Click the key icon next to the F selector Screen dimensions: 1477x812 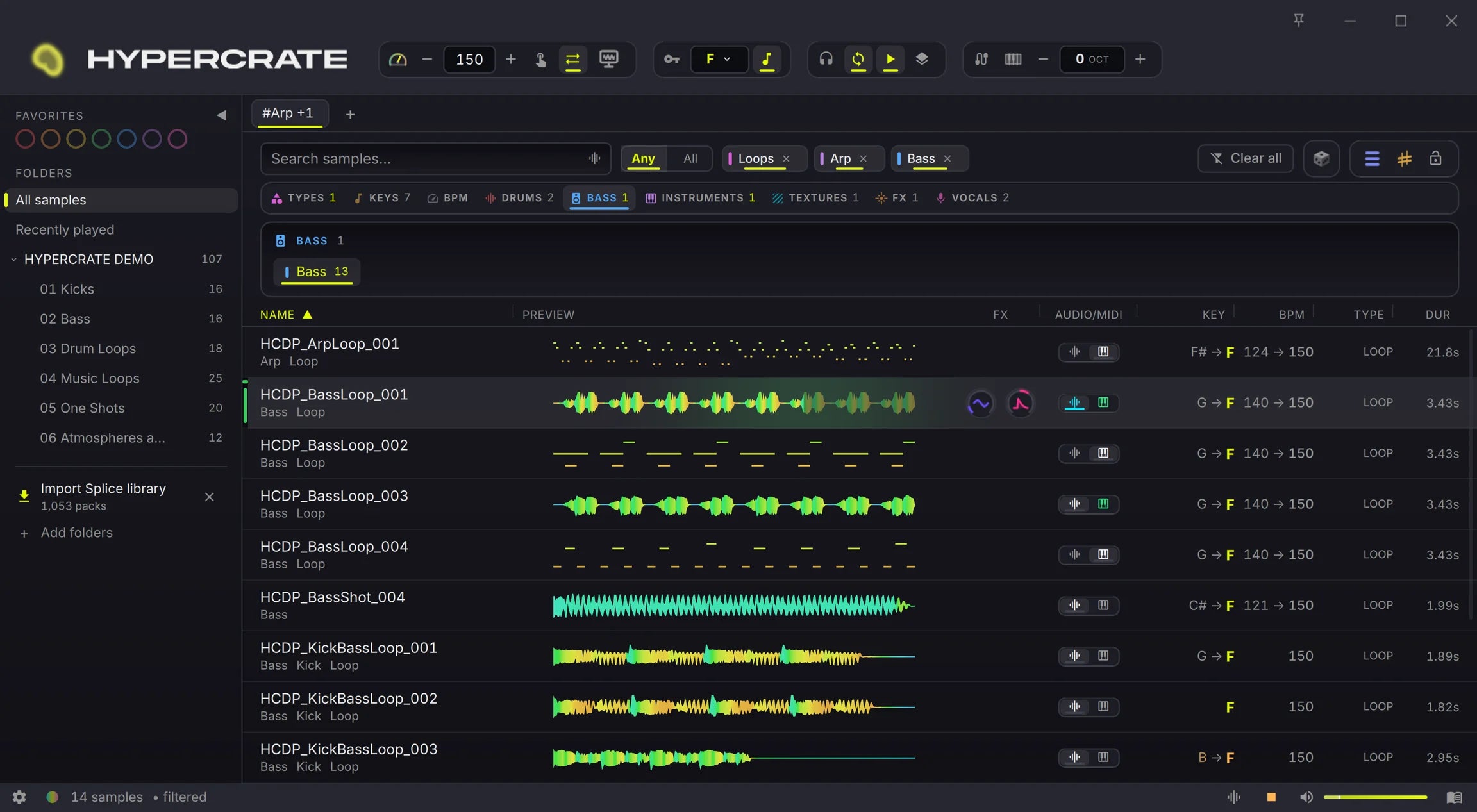click(671, 60)
